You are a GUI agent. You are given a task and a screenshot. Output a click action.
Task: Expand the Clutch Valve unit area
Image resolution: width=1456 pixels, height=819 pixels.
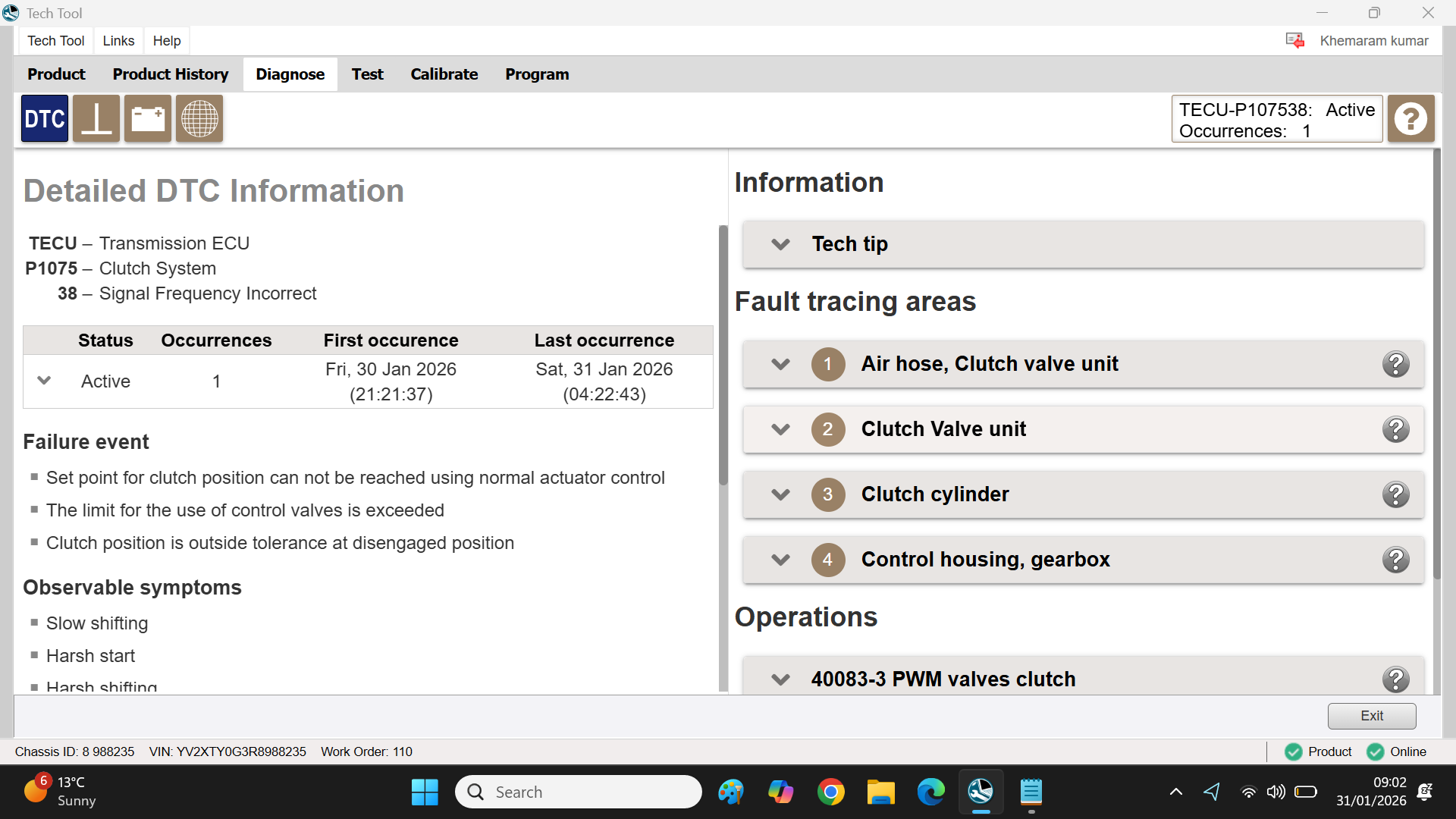780,429
